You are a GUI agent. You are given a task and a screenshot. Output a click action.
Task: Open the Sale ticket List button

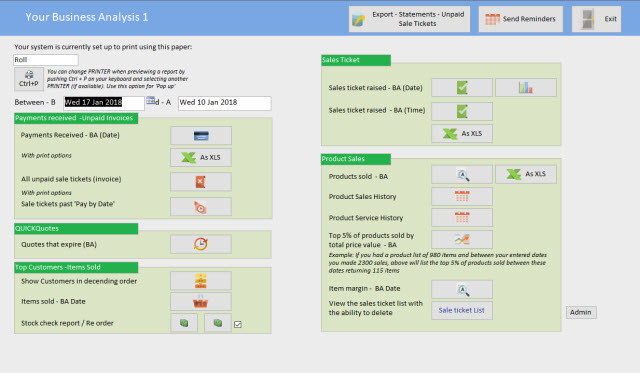click(462, 311)
